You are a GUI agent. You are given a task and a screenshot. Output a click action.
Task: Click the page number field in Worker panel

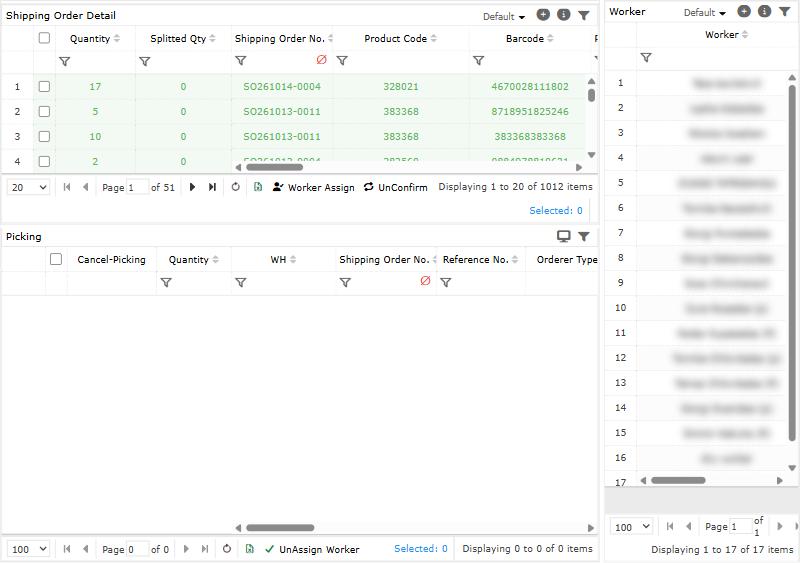coord(741,527)
